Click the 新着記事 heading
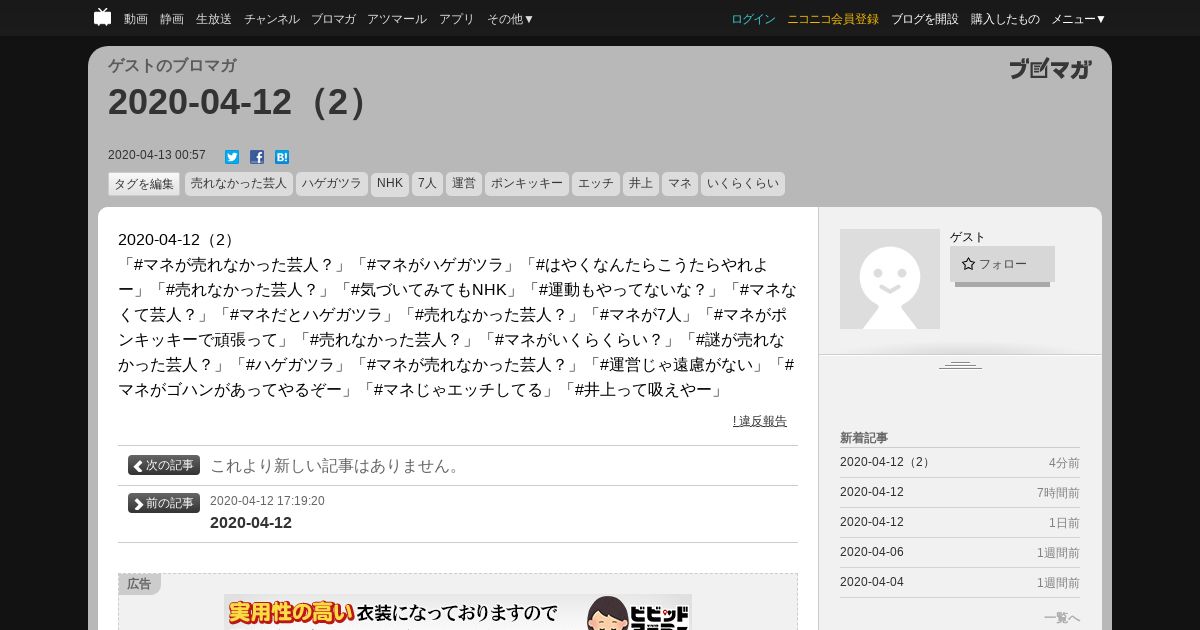This screenshot has height=630, width=1200. (x=864, y=438)
